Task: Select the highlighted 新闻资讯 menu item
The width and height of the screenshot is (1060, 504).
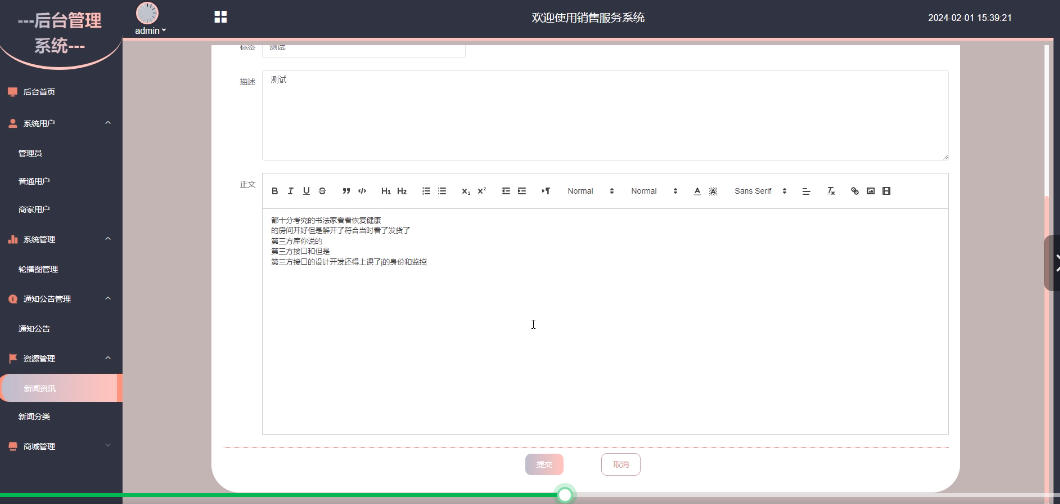Action: point(61,388)
